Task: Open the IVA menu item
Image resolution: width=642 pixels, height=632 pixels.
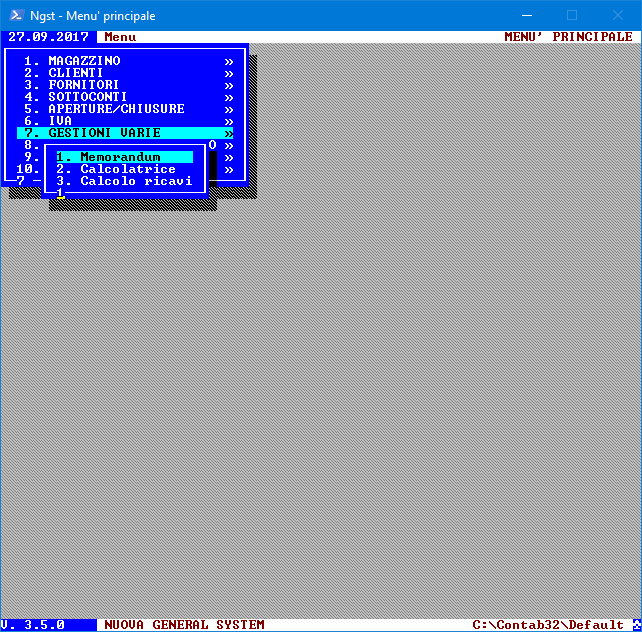Action: coord(60,121)
